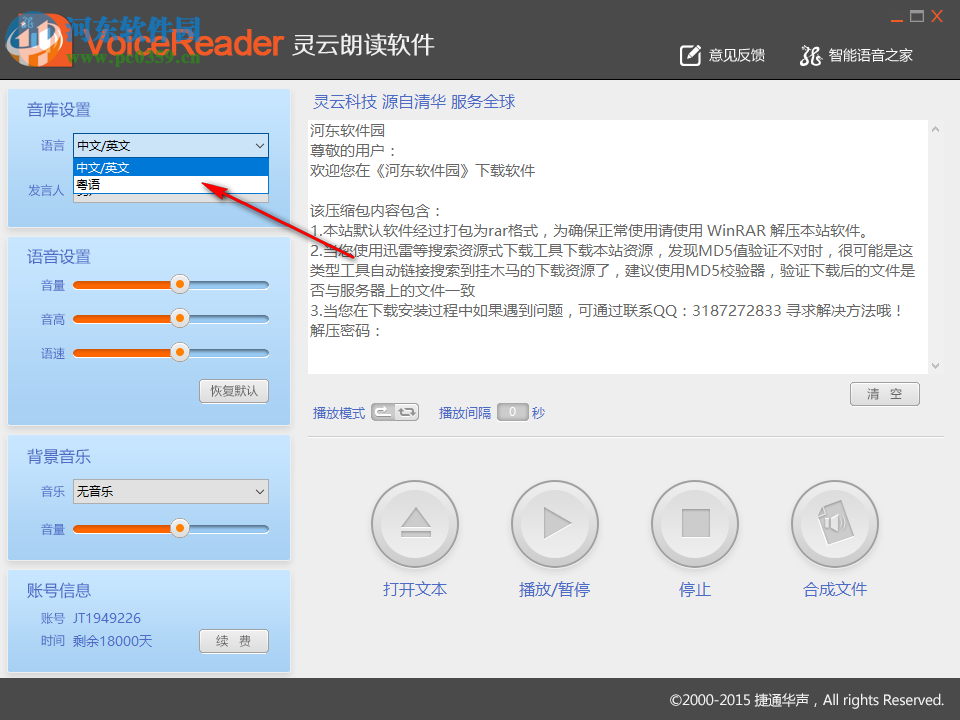Click the 合成文件 synthesize file icon
Viewport: 960px width, 720px height.
[x=834, y=523]
